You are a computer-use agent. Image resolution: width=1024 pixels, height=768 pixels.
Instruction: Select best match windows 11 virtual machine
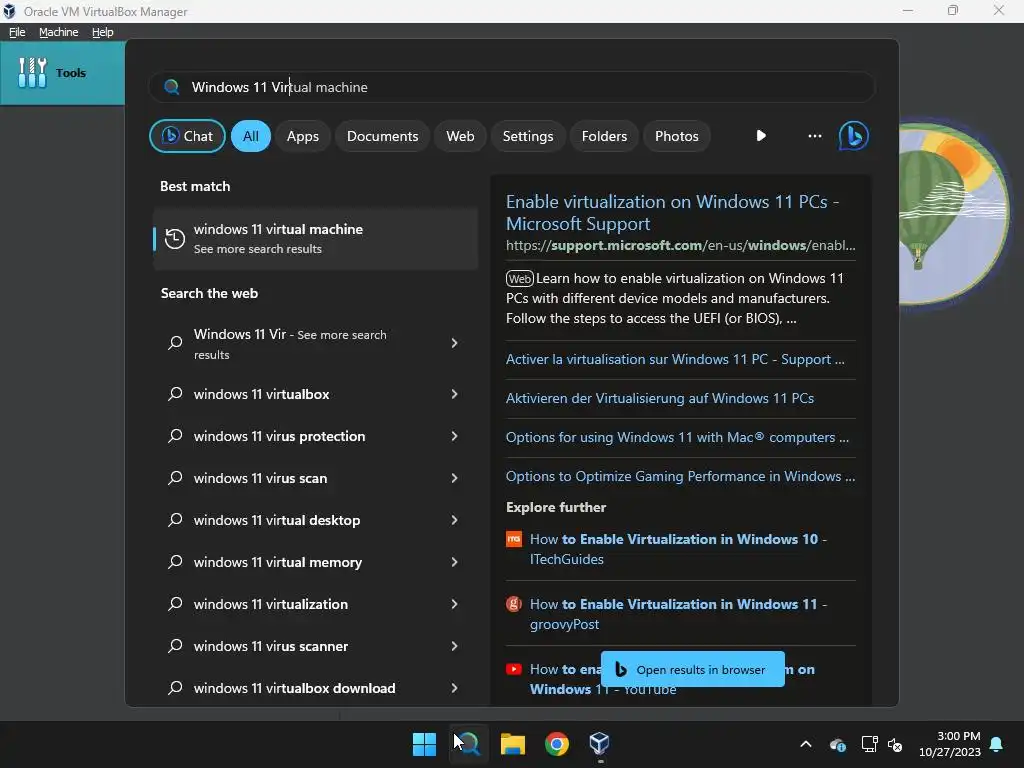pyautogui.click(x=315, y=238)
